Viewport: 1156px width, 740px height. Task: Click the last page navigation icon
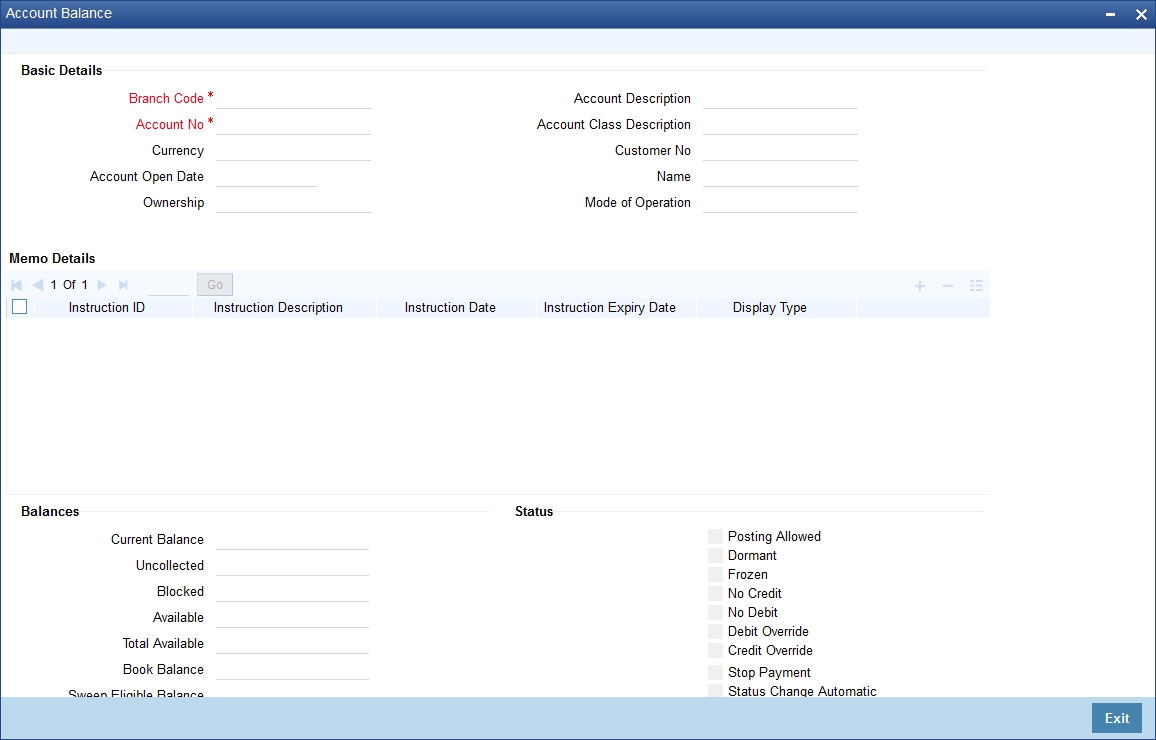coord(122,284)
